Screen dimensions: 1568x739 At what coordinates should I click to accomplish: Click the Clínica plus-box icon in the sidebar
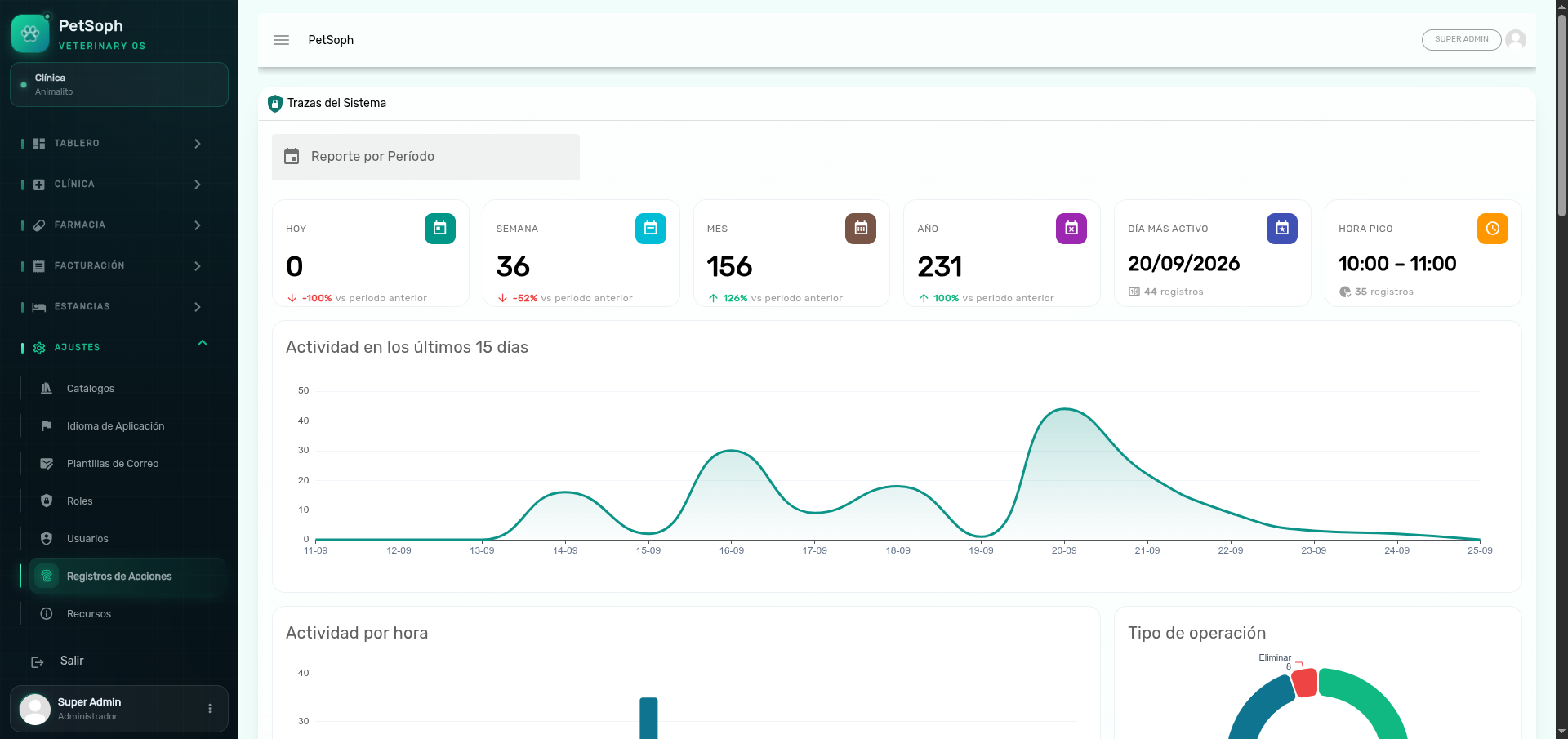(39, 185)
